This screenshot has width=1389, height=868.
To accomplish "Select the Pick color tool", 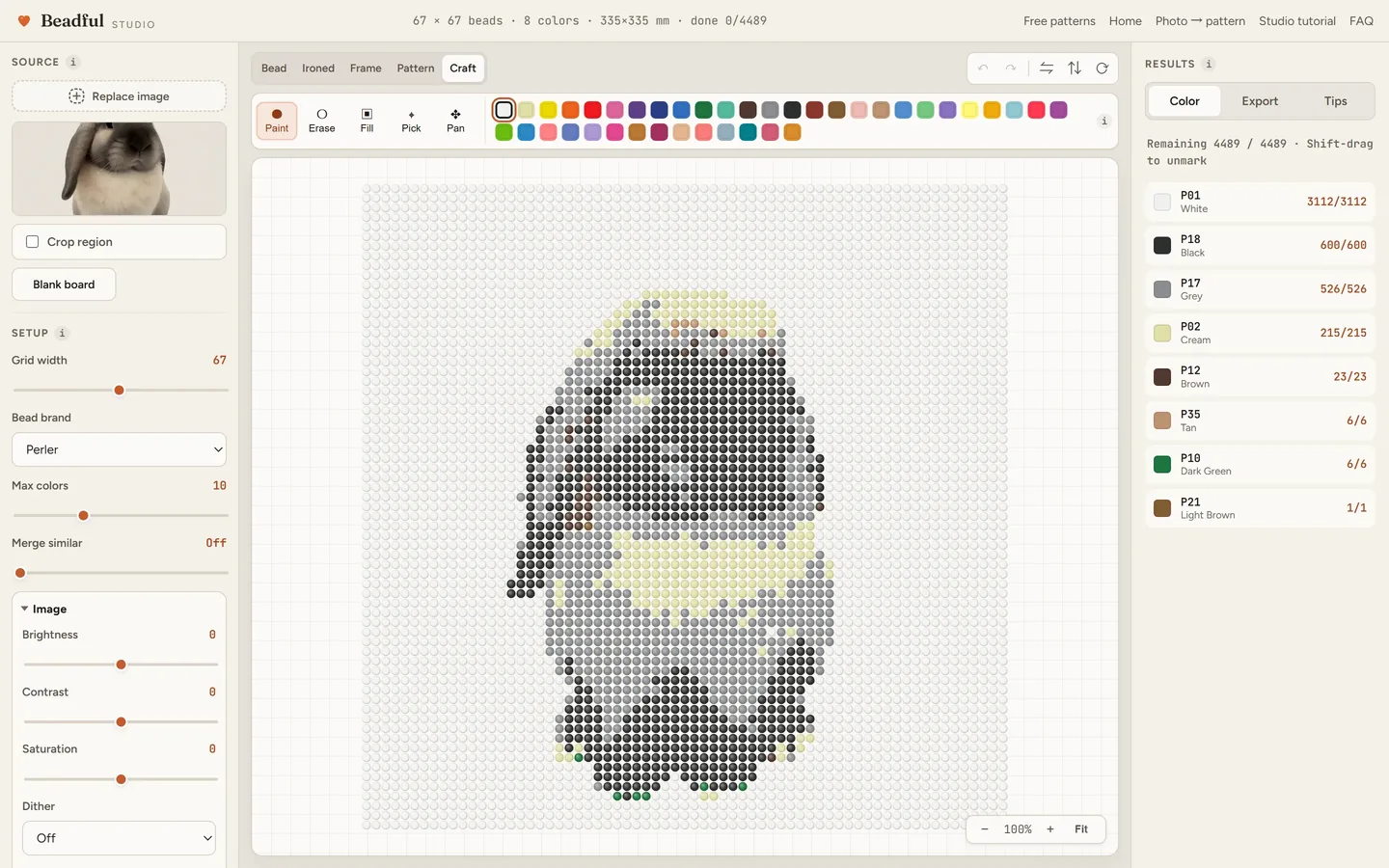I will (x=411, y=121).
